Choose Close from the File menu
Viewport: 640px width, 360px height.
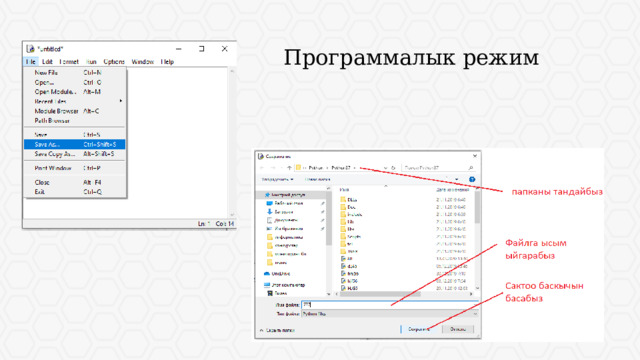point(75,182)
